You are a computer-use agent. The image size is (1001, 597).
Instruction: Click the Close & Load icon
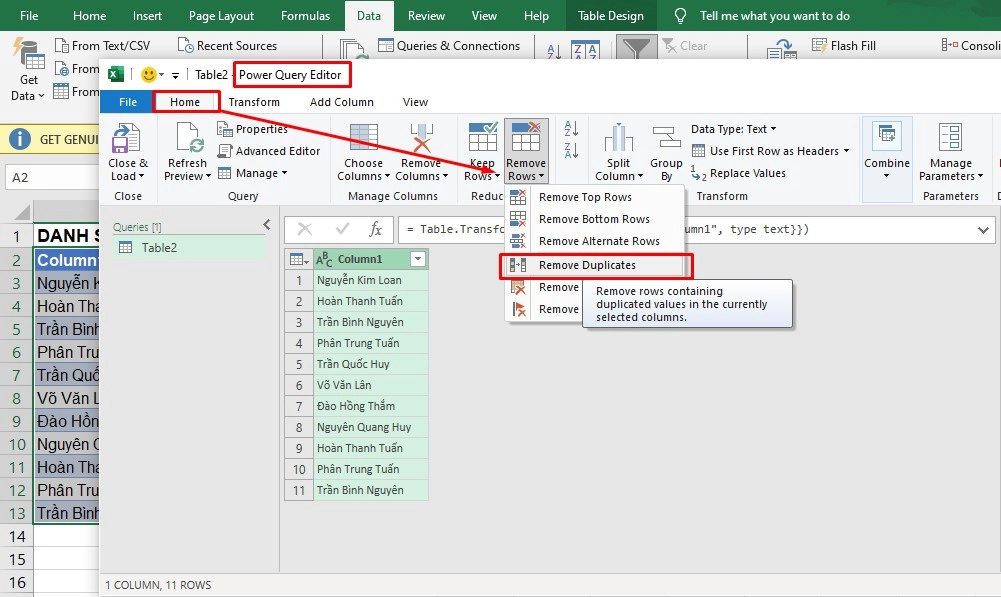coord(127,140)
